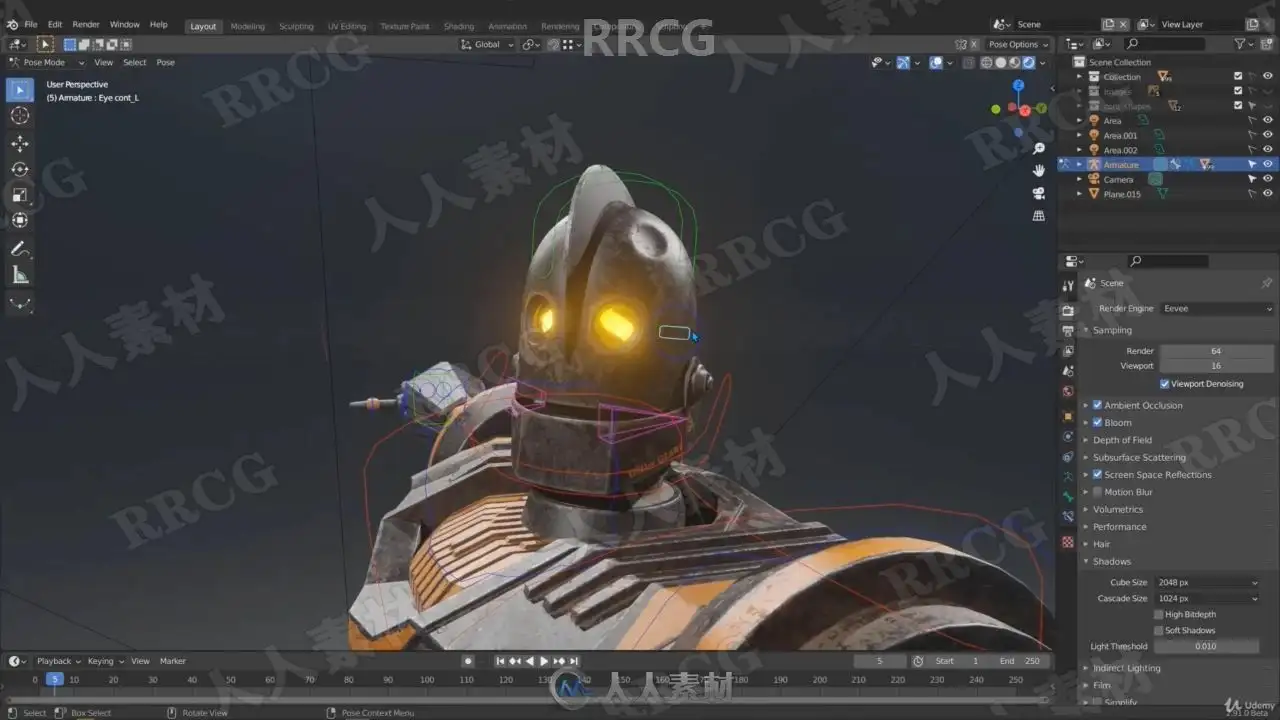
Task: Select the Rotate tool
Action: 19,170
